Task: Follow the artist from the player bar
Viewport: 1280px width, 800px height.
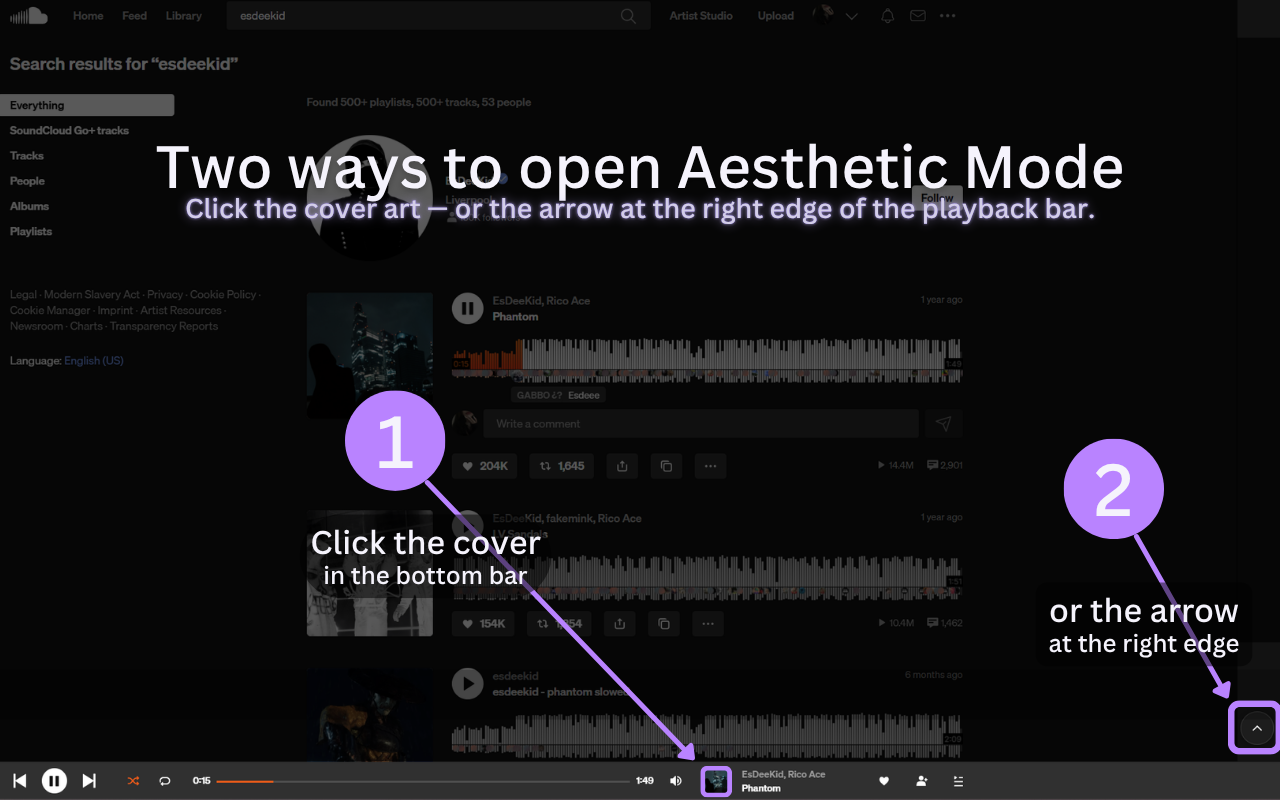Action: pos(921,781)
